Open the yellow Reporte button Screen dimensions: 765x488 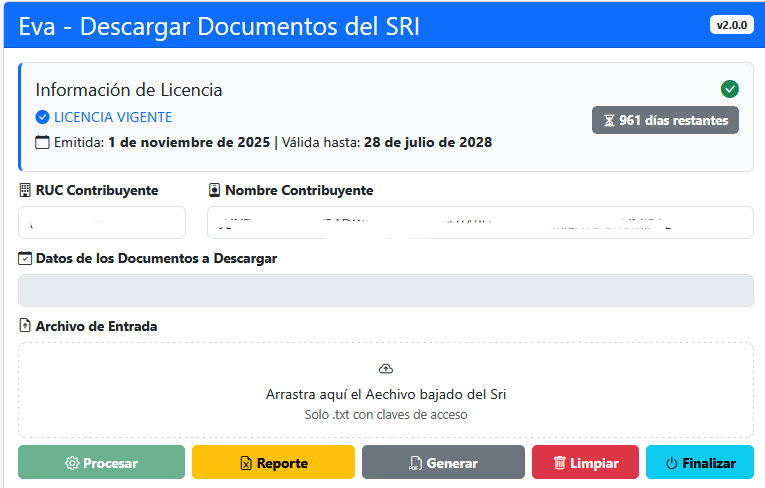273,463
